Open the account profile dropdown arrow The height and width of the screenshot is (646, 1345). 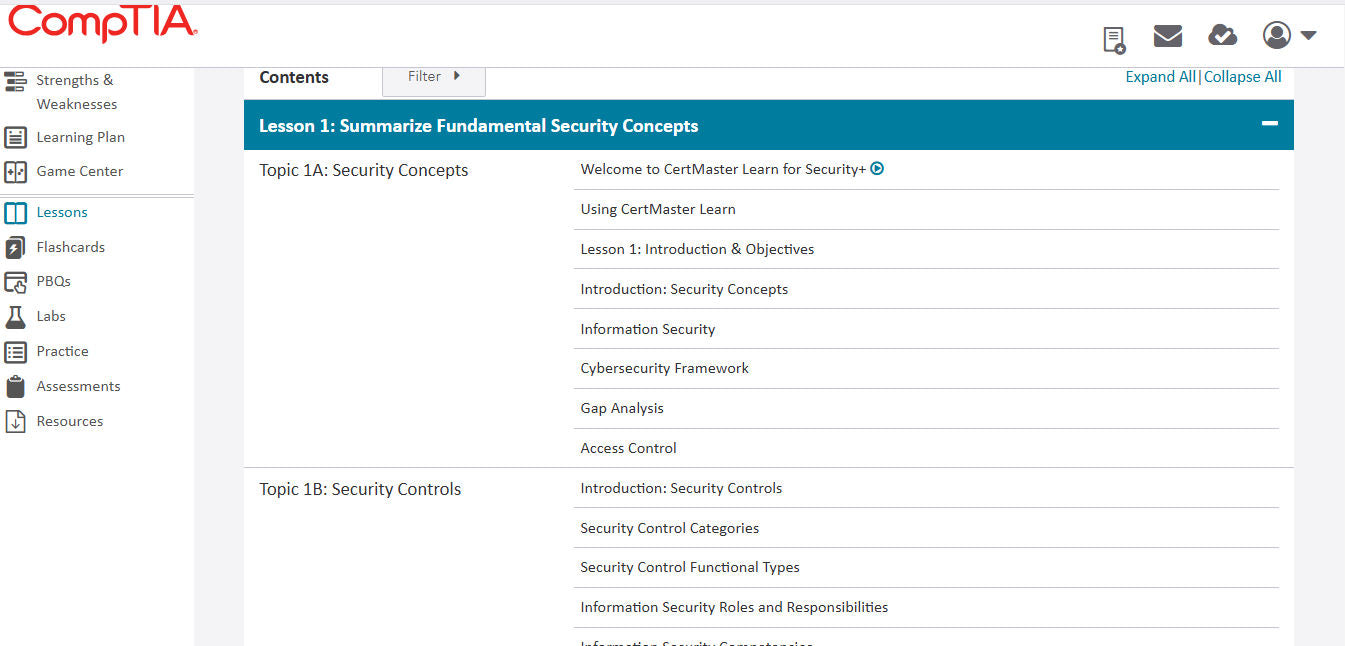[1308, 35]
